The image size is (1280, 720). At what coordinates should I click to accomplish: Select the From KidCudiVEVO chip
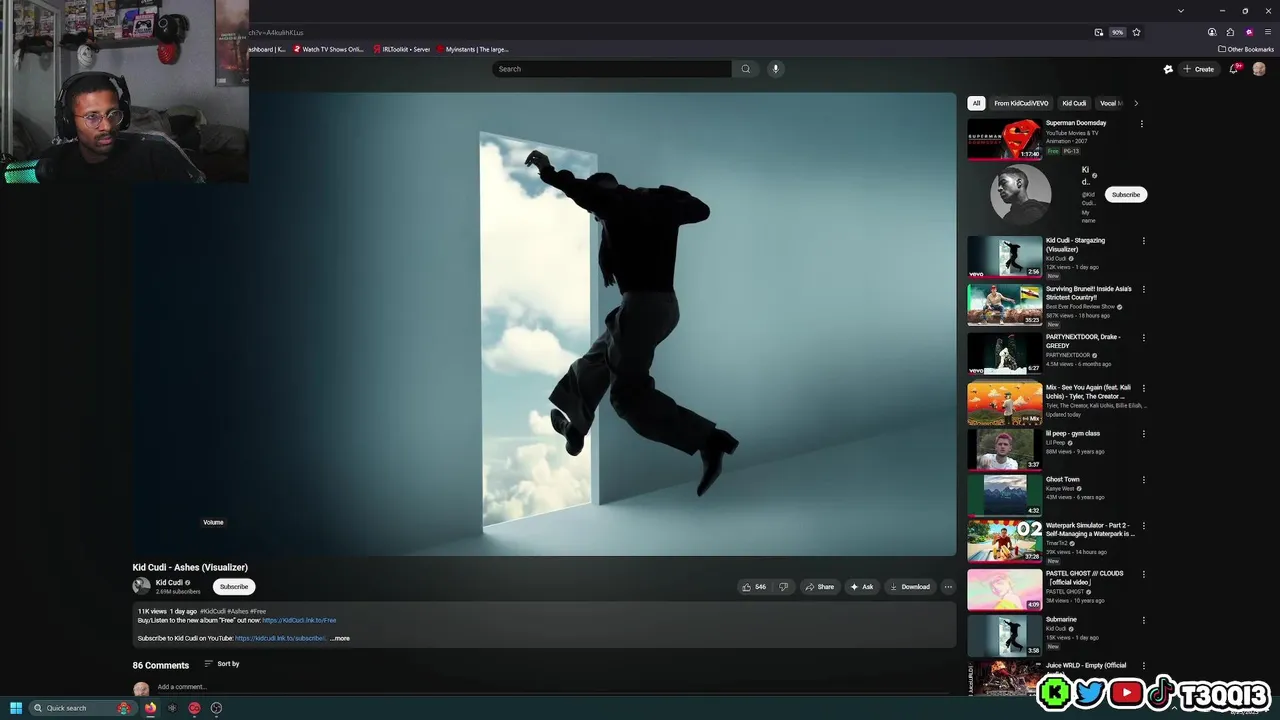[1021, 103]
